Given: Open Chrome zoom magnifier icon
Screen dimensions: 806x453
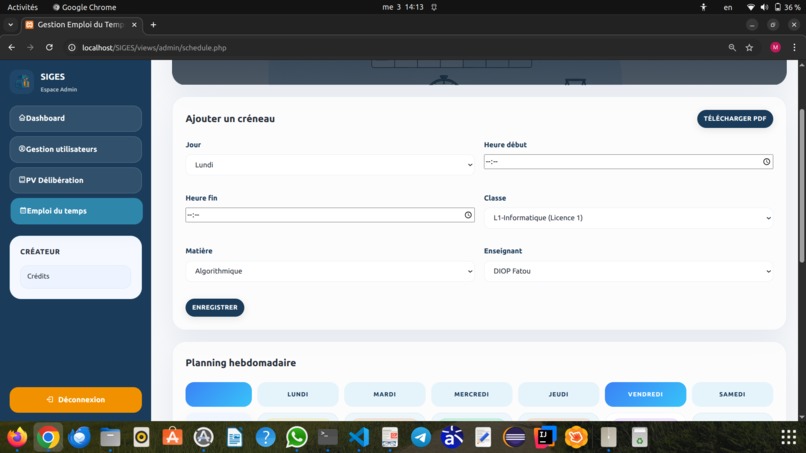Looking at the screenshot, I should pyautogui.click(x=732, y=47).
